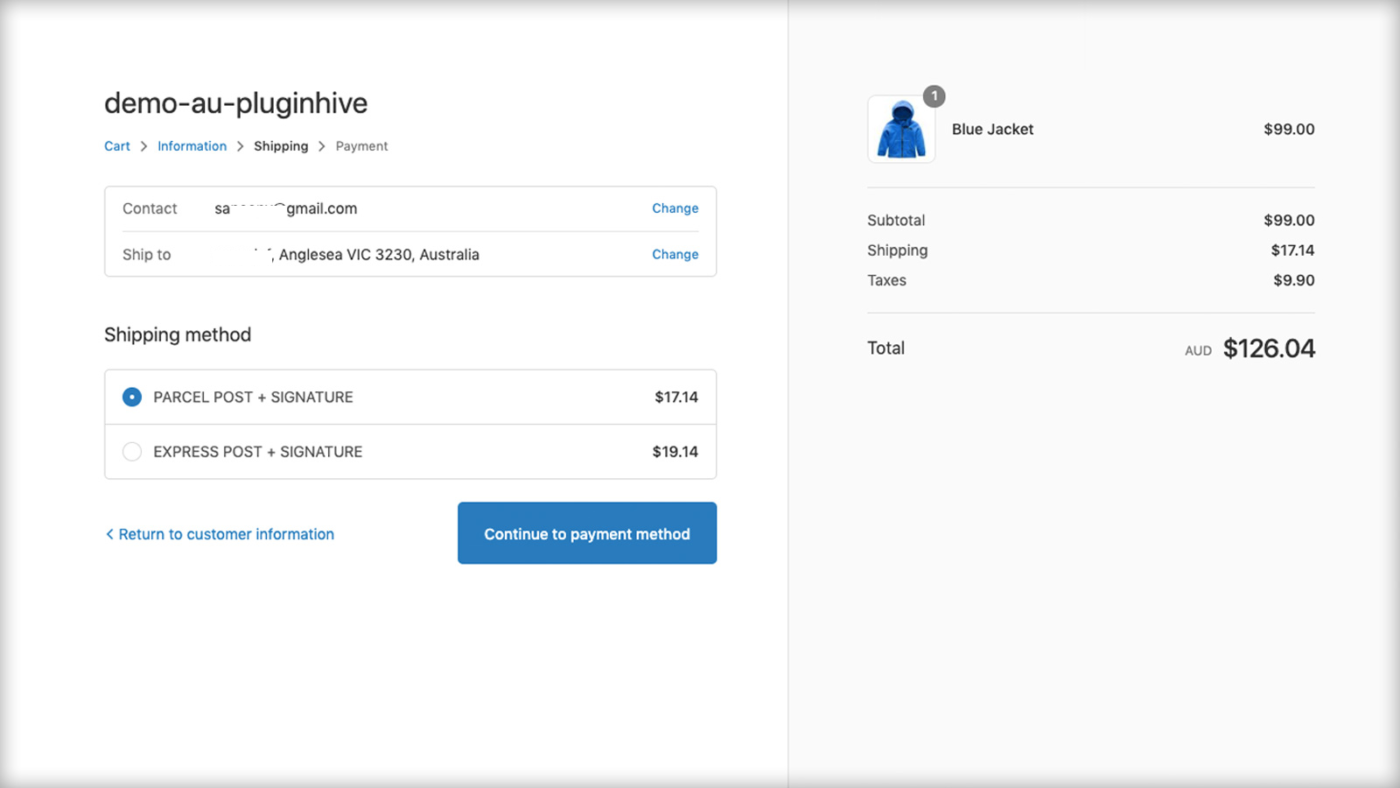The width and height of the screenshot is (1400, 788).
Task: Go to Information breadcrumb step
Action: (x=192, y=146)
